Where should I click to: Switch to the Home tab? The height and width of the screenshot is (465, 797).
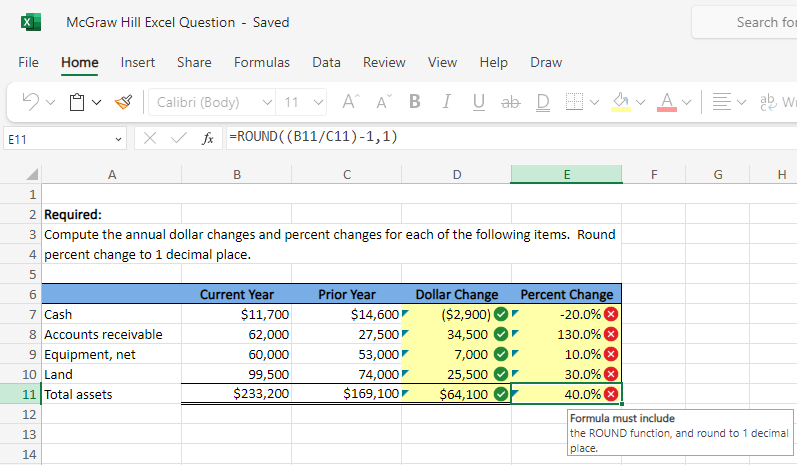(x=80, y=62)
